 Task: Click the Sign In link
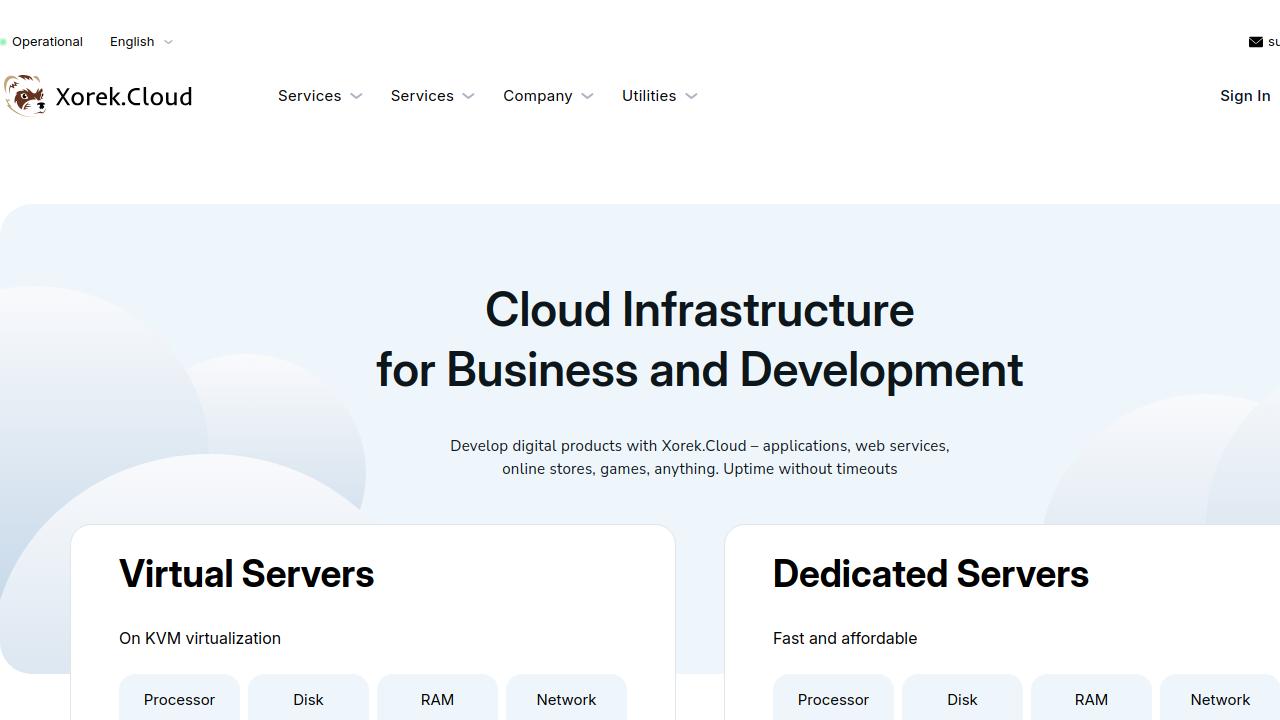pos(1245,96)
